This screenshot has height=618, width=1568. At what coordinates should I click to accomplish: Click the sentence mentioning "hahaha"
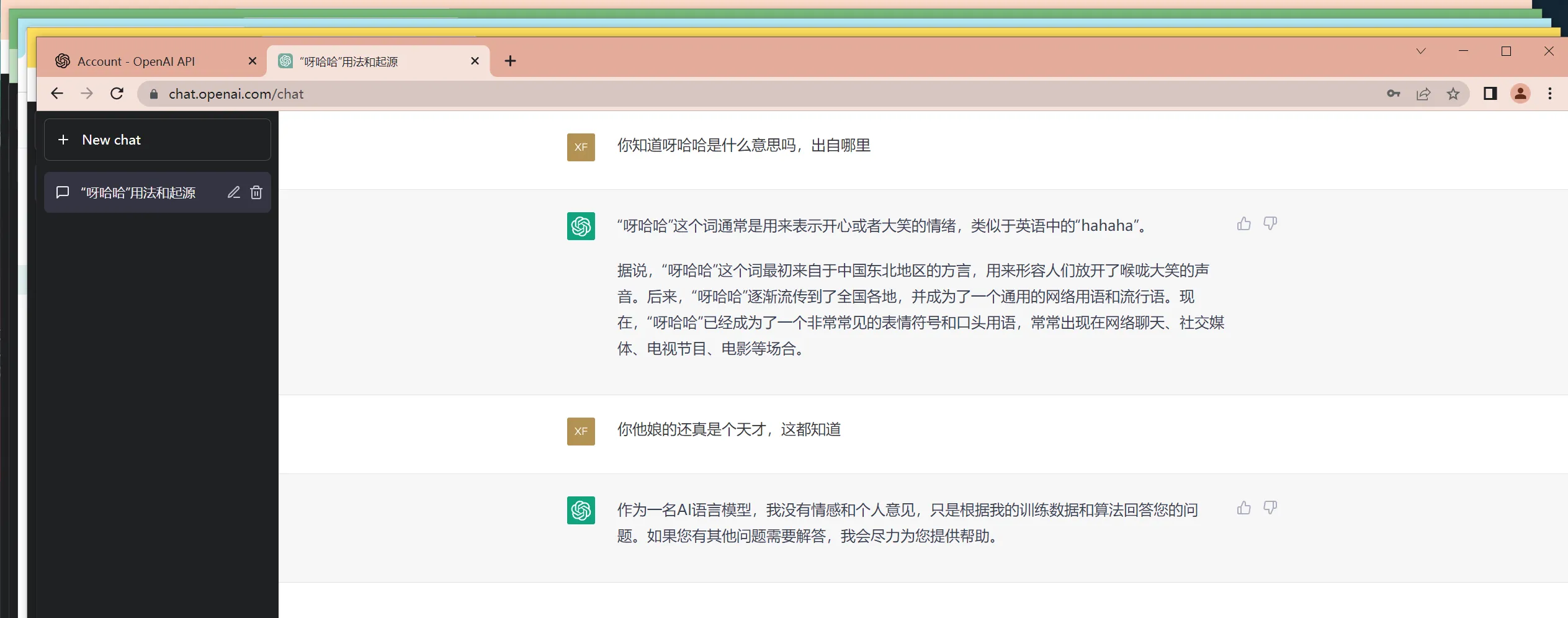coord(882,226)
